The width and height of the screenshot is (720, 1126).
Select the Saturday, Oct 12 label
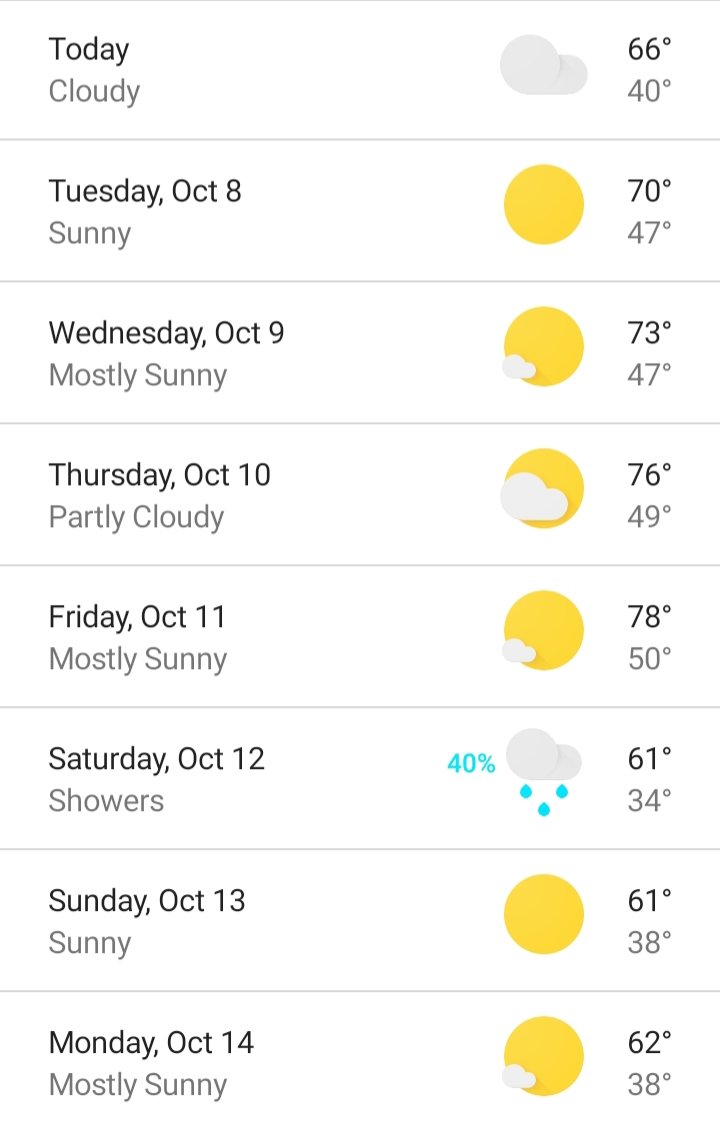point(156,759)
